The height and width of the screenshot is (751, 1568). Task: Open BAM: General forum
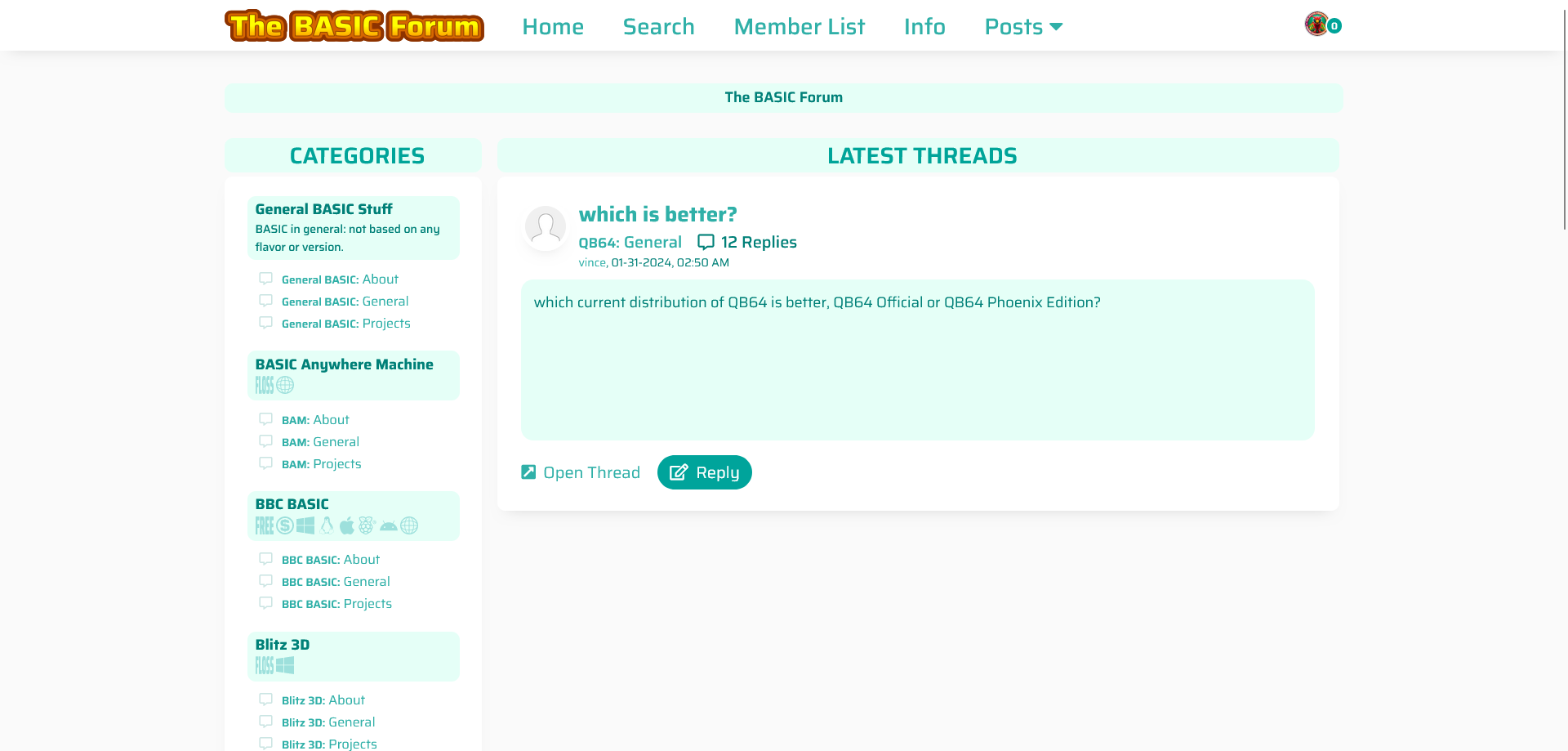click(x=320, y=442)
